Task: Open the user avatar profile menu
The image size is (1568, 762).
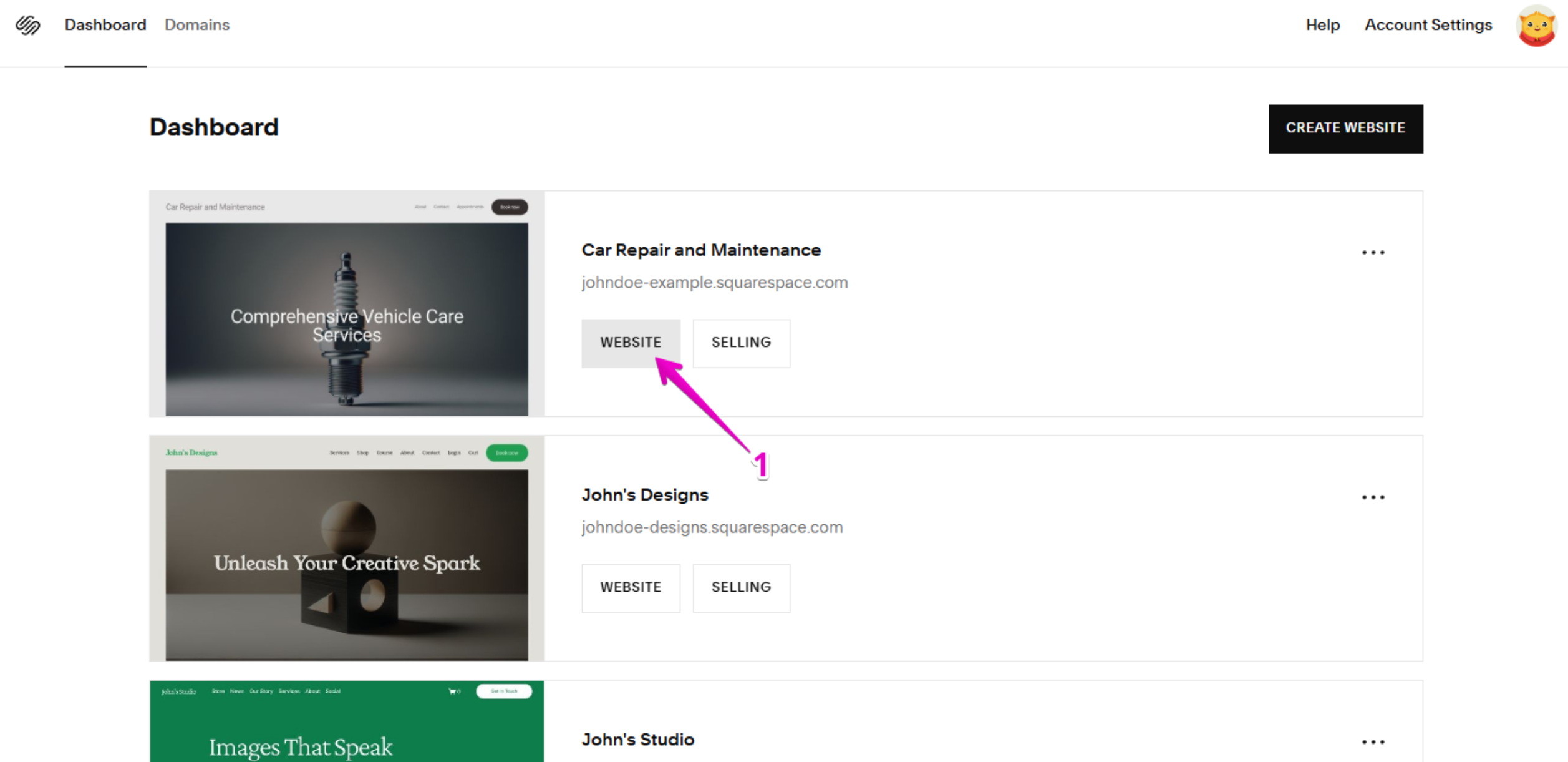Action: pos(1536,26)
